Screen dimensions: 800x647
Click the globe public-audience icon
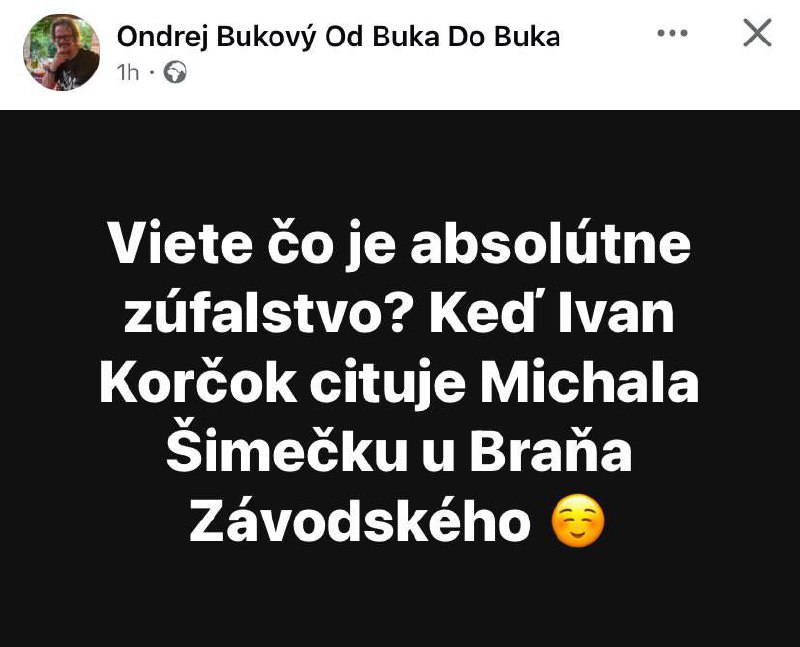[175, 72]
